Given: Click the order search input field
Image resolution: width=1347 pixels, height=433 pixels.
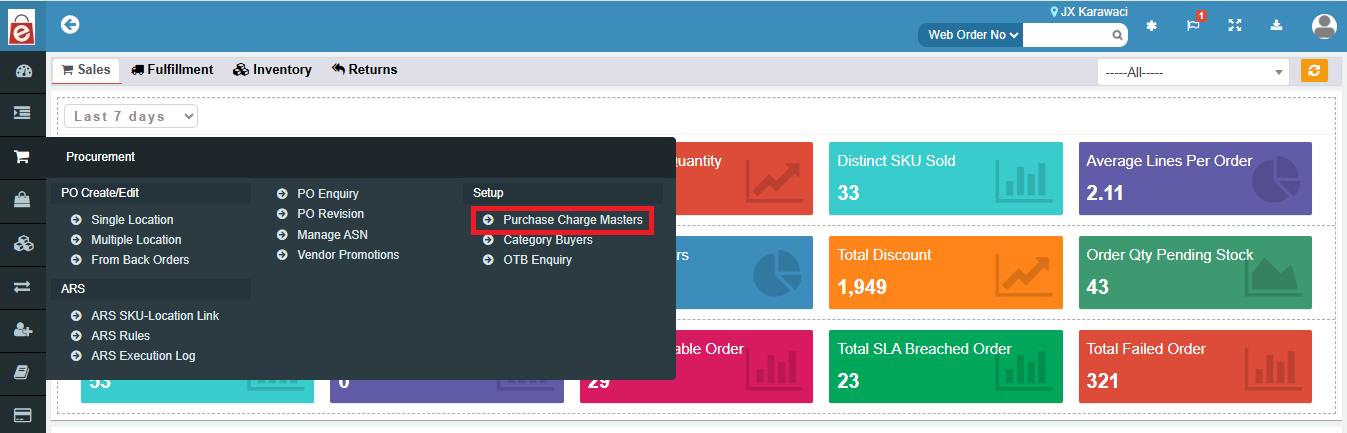Looking at the screenshot, I should 1067,35.
